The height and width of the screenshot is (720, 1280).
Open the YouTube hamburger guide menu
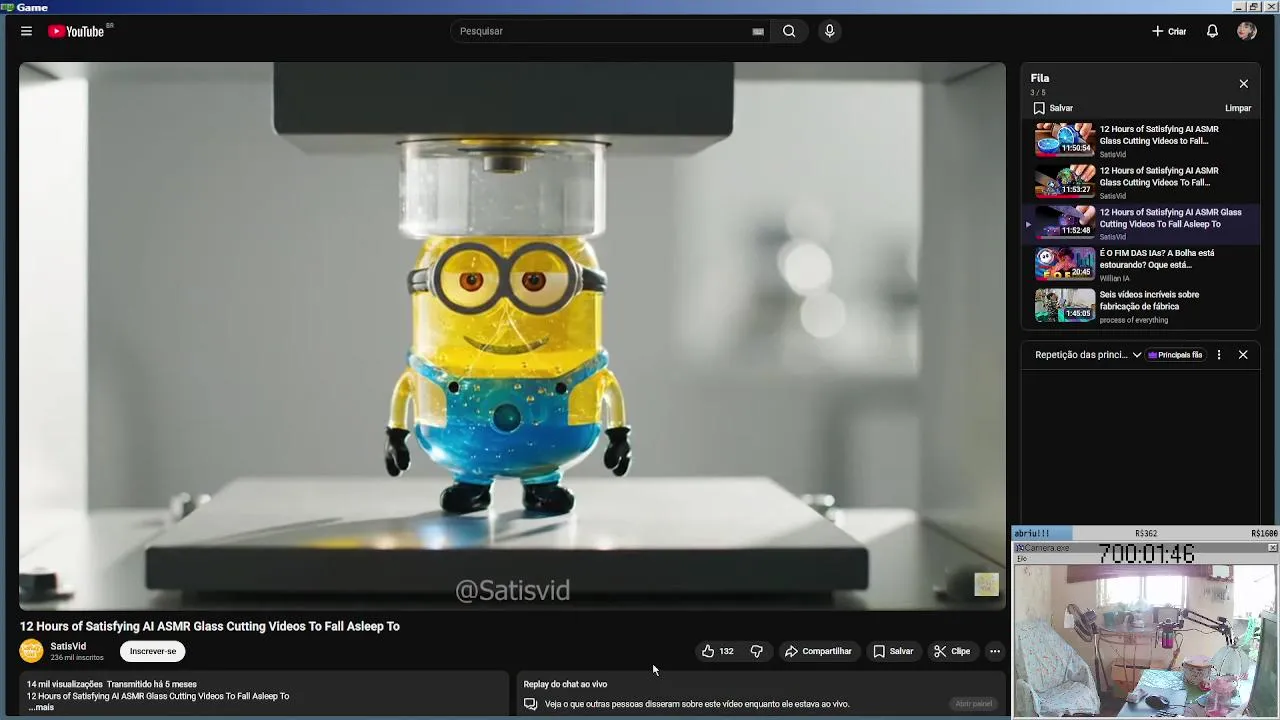pos(26,31)
